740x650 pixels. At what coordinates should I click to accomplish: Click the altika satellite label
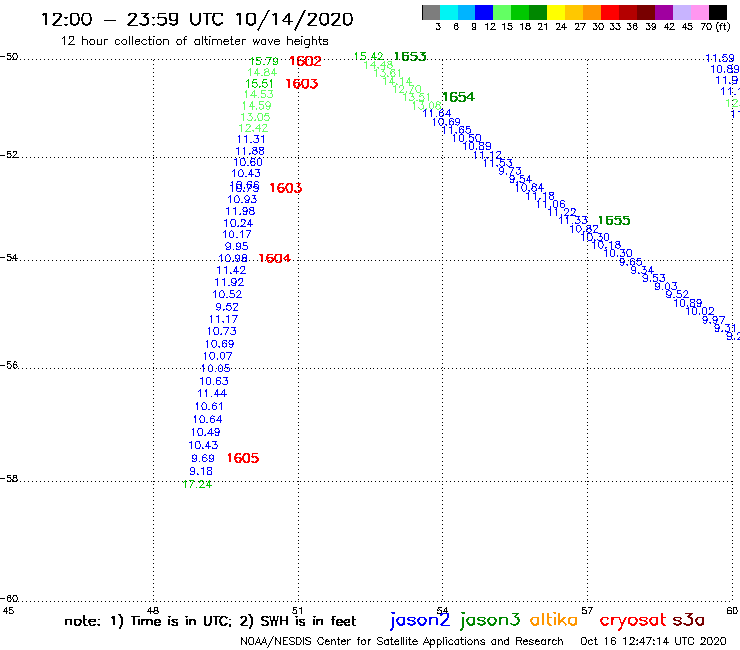[553, 619]
